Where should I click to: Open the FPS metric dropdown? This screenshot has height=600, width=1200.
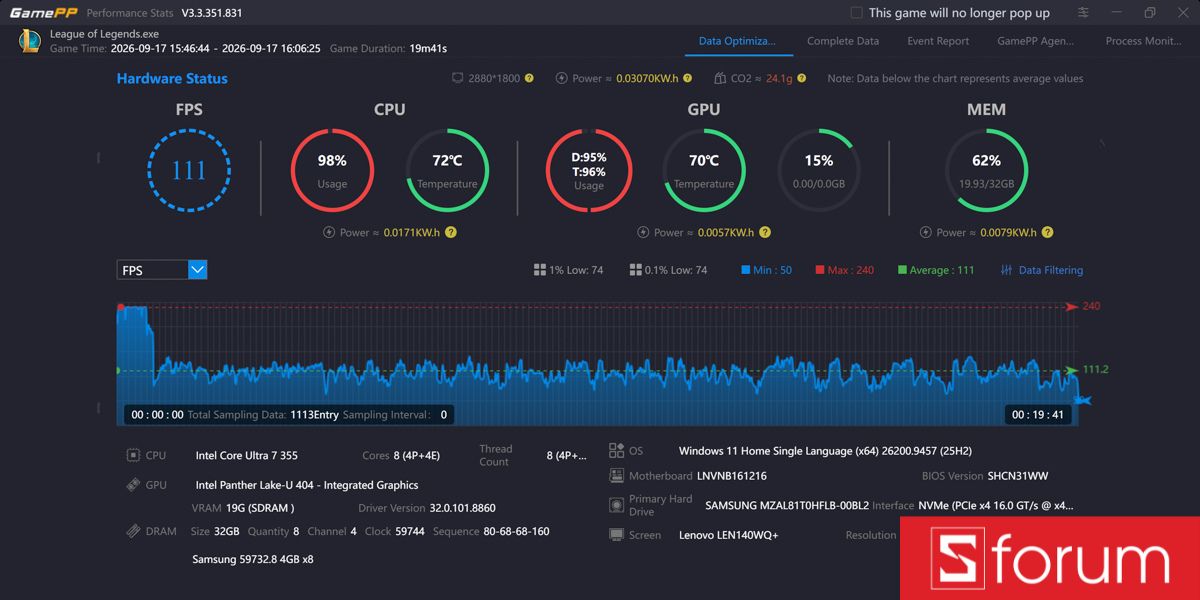point(162,270)
